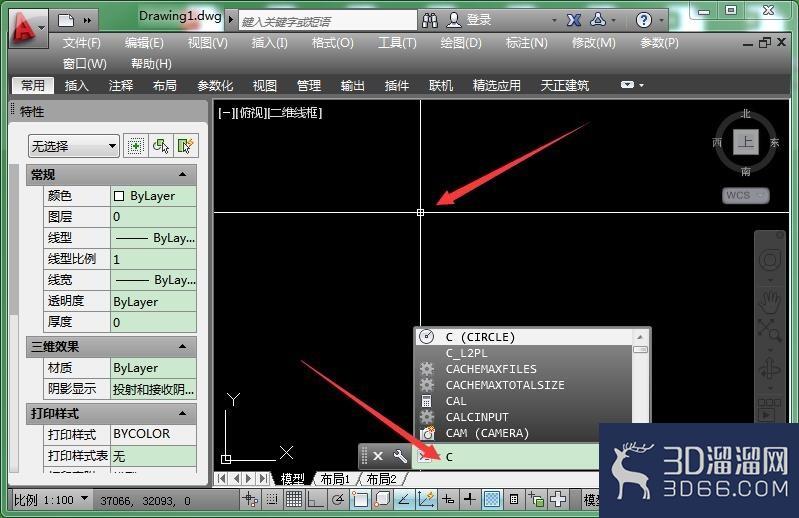
Task: Toggle Grid Display in status bar
Action: point(294,500)
